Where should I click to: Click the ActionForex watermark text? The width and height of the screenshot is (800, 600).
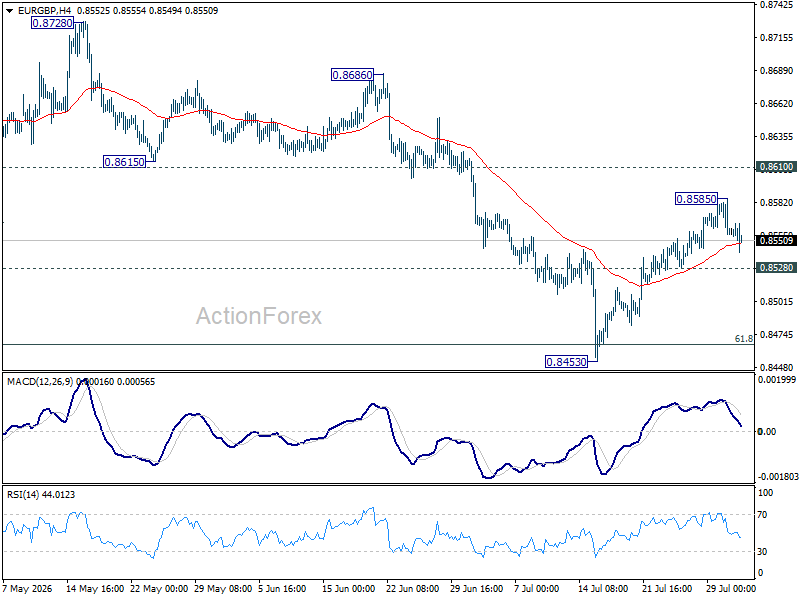pyautogui.click(x=259, y=316)
